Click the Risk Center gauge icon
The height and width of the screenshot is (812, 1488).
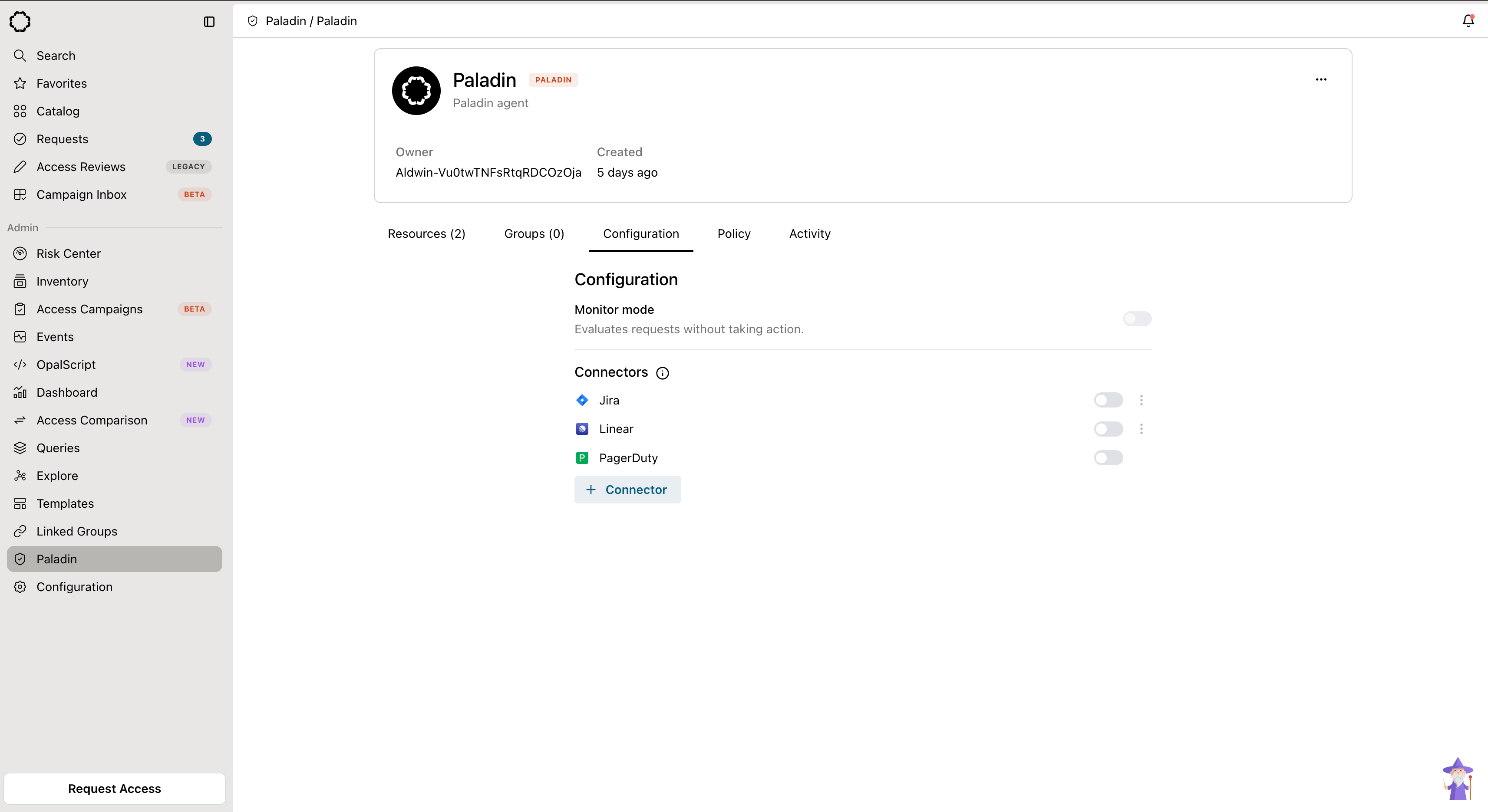coord(20,253)
